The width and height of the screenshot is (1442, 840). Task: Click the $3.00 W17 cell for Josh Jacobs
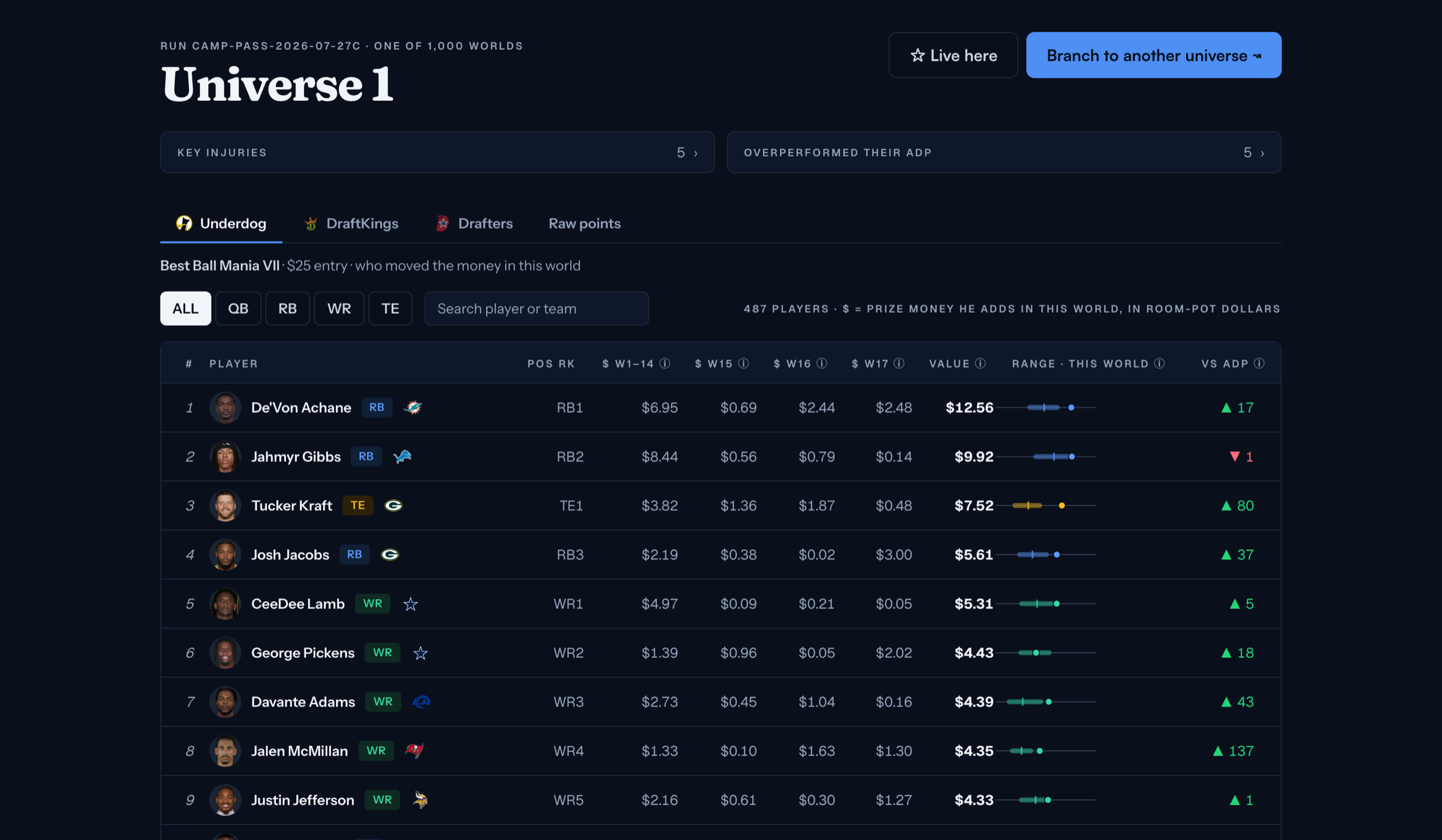tap(893, 555)
